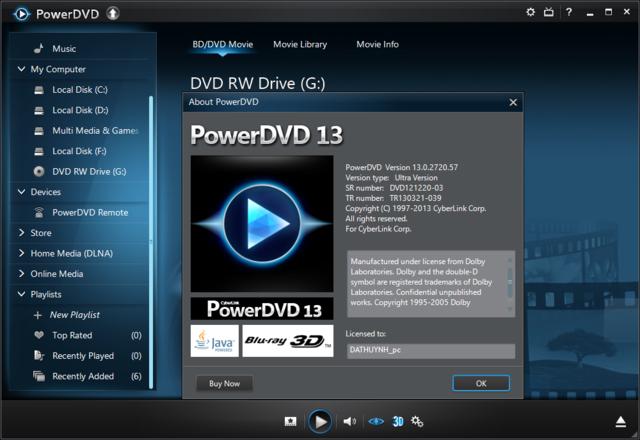Collapse the Playlists section

pos(21,294)
